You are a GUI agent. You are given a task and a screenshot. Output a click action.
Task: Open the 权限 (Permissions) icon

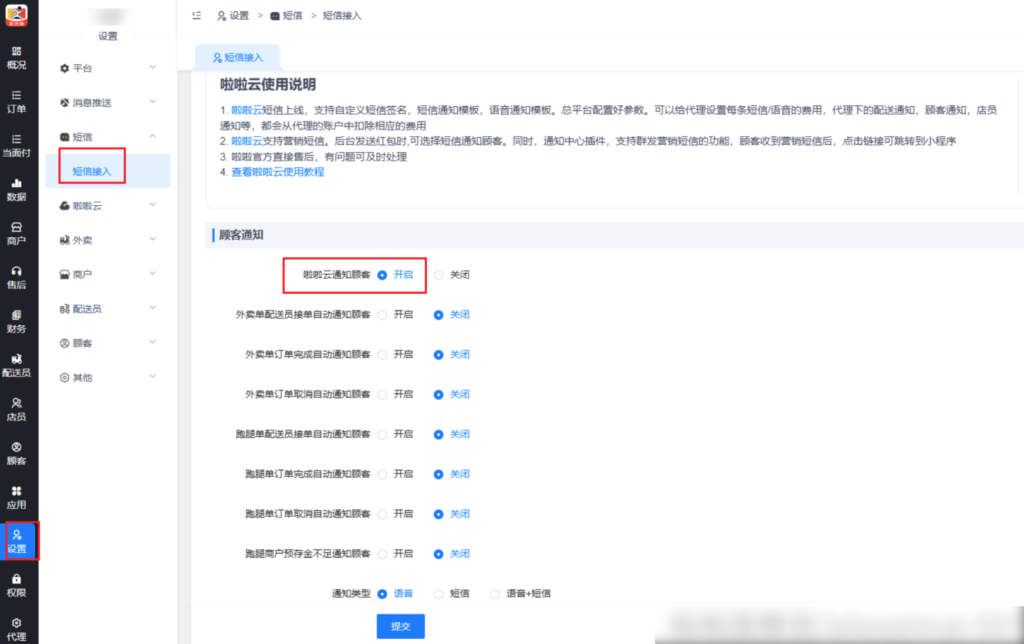click(17, 585)
